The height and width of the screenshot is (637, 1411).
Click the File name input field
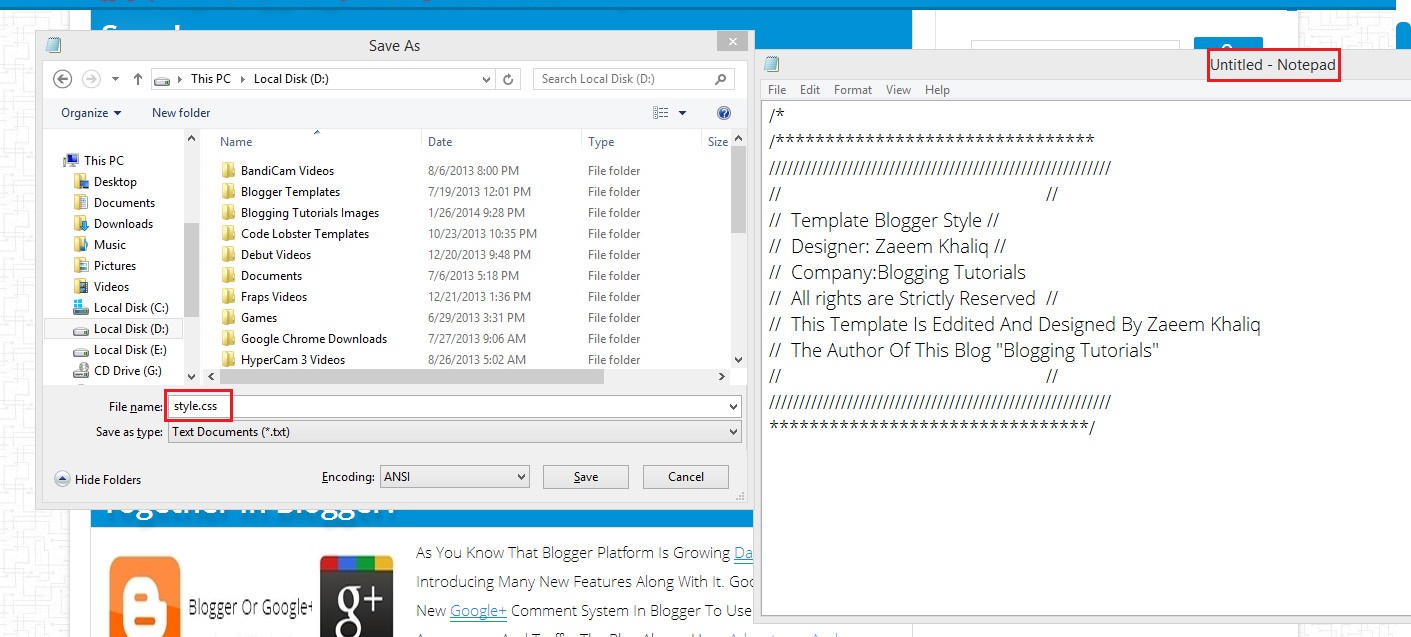pyautogui.click(x=455, y=407)
